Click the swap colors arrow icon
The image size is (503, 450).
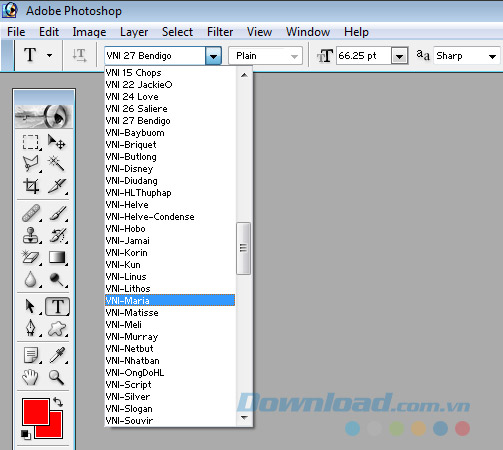coord(58,402)
